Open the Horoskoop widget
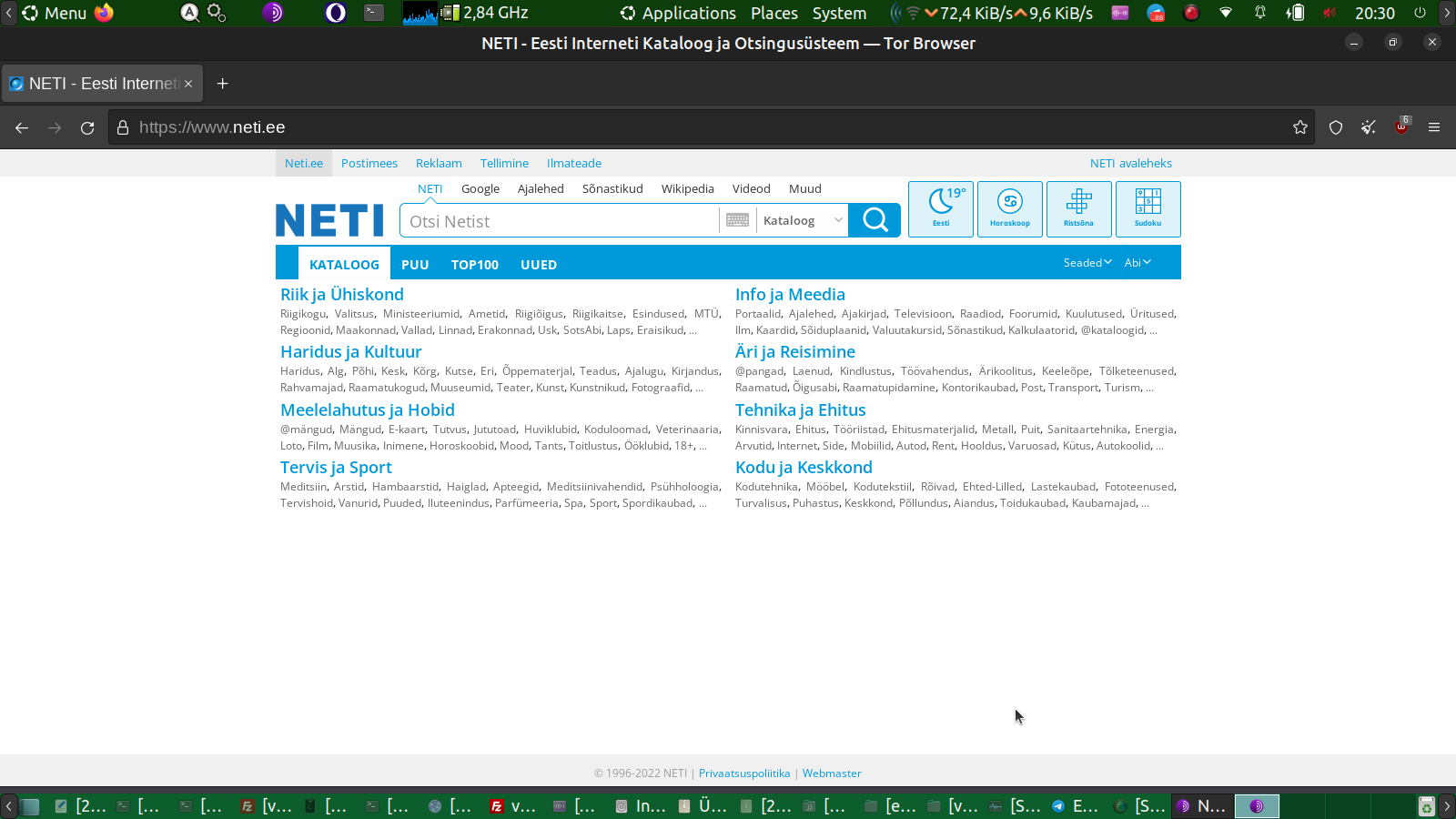 point(1010,209)
